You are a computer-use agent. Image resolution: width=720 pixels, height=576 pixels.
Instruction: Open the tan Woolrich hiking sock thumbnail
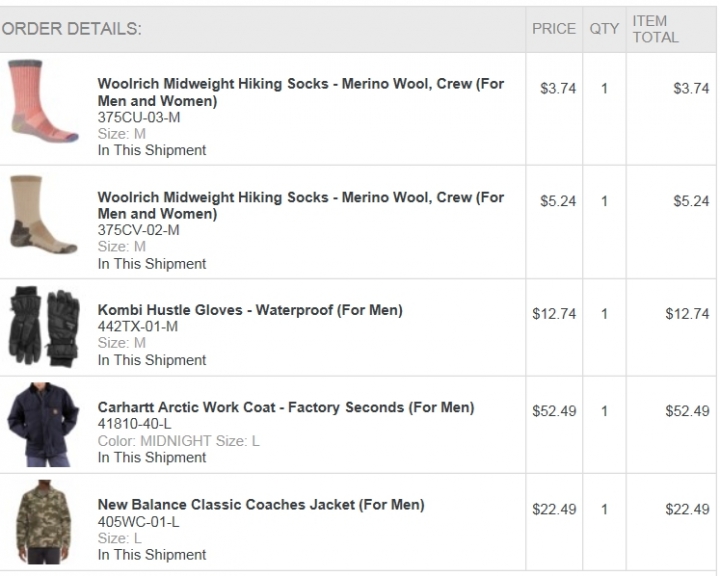44,215
